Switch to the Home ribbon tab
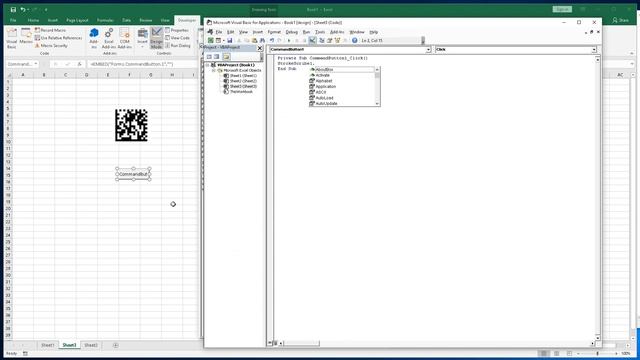The width and height of the screenshot is (640, 360). (33, 20)
